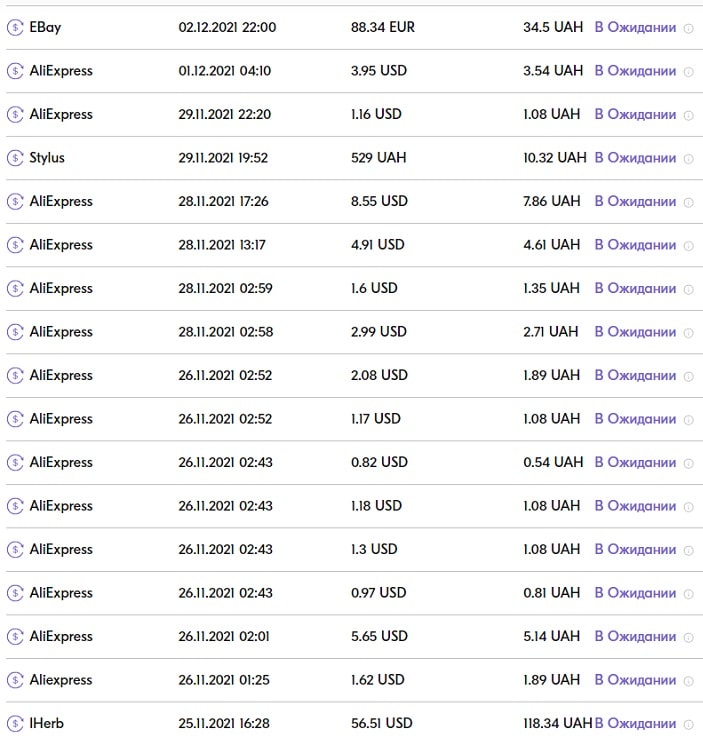Click info icon on 0.82 USD row
703x745 pixels.
point(688,463)
